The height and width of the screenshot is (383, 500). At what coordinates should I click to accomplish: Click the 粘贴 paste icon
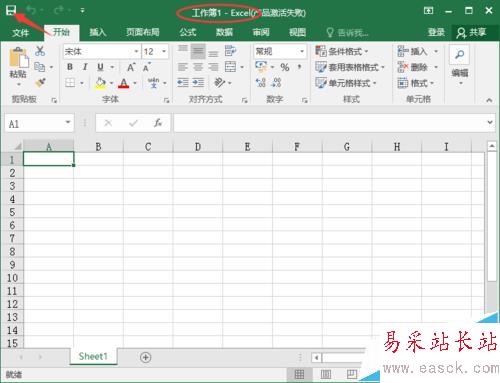19,57
